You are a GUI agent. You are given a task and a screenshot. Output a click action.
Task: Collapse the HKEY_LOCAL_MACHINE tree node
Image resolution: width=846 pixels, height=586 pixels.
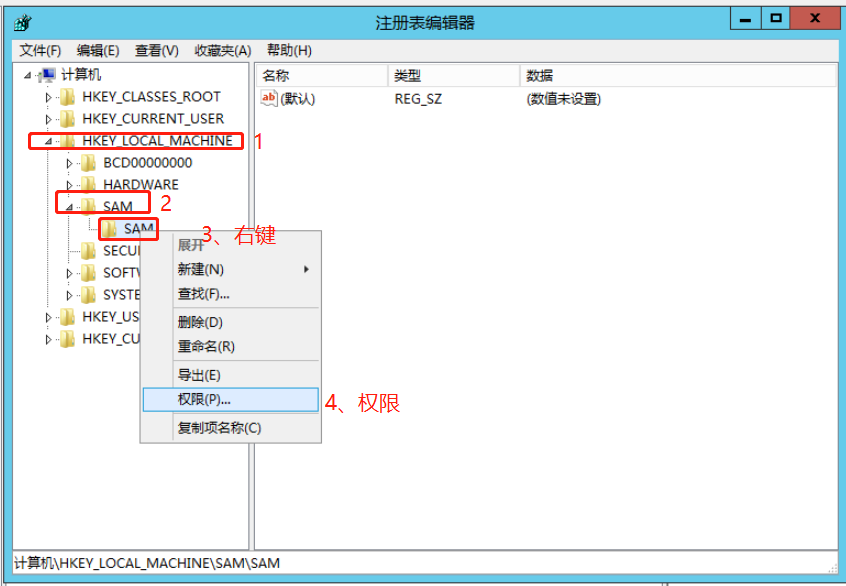click(x=48, y=141)
